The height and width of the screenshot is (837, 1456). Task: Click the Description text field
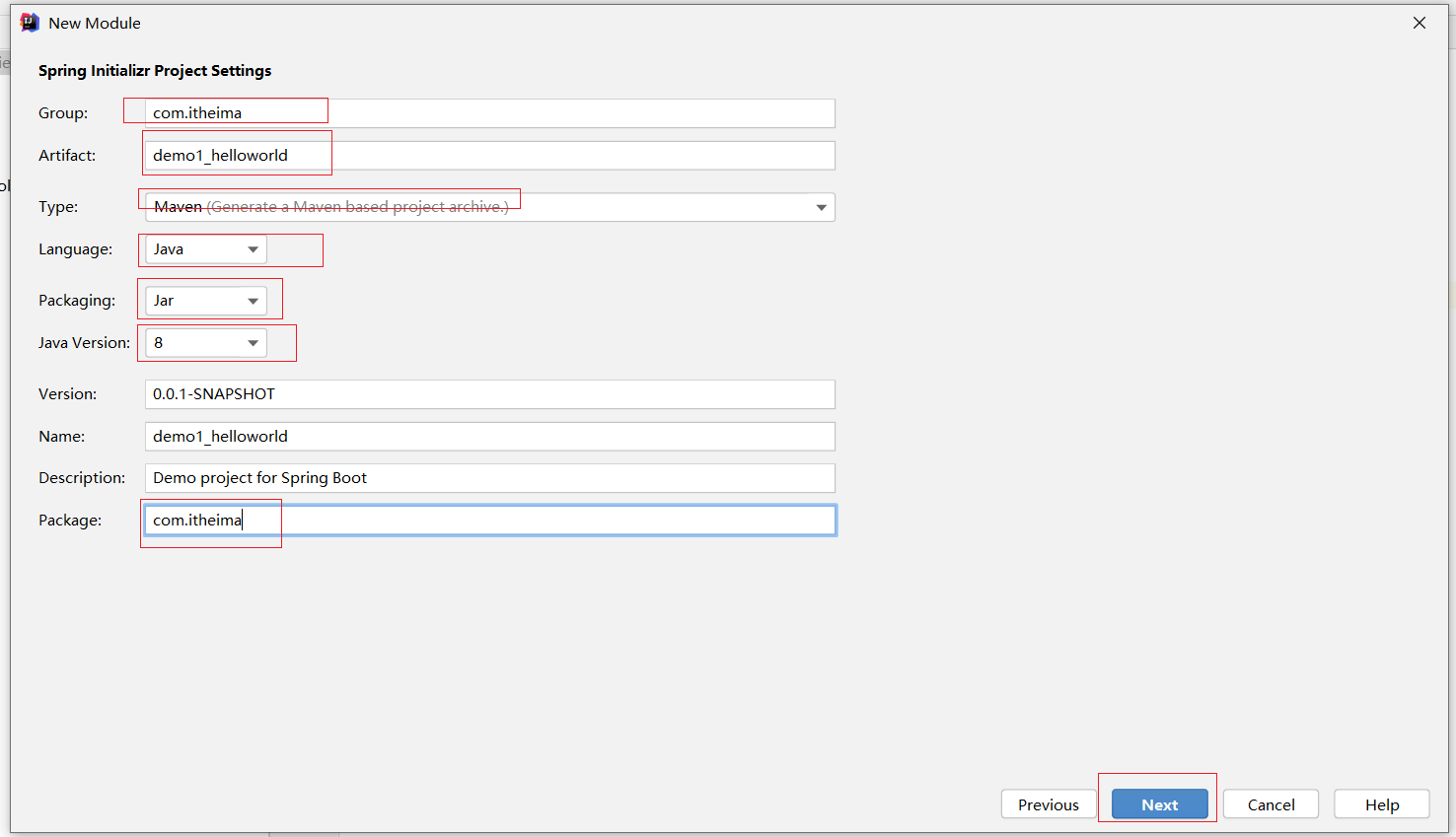[489, 478]
